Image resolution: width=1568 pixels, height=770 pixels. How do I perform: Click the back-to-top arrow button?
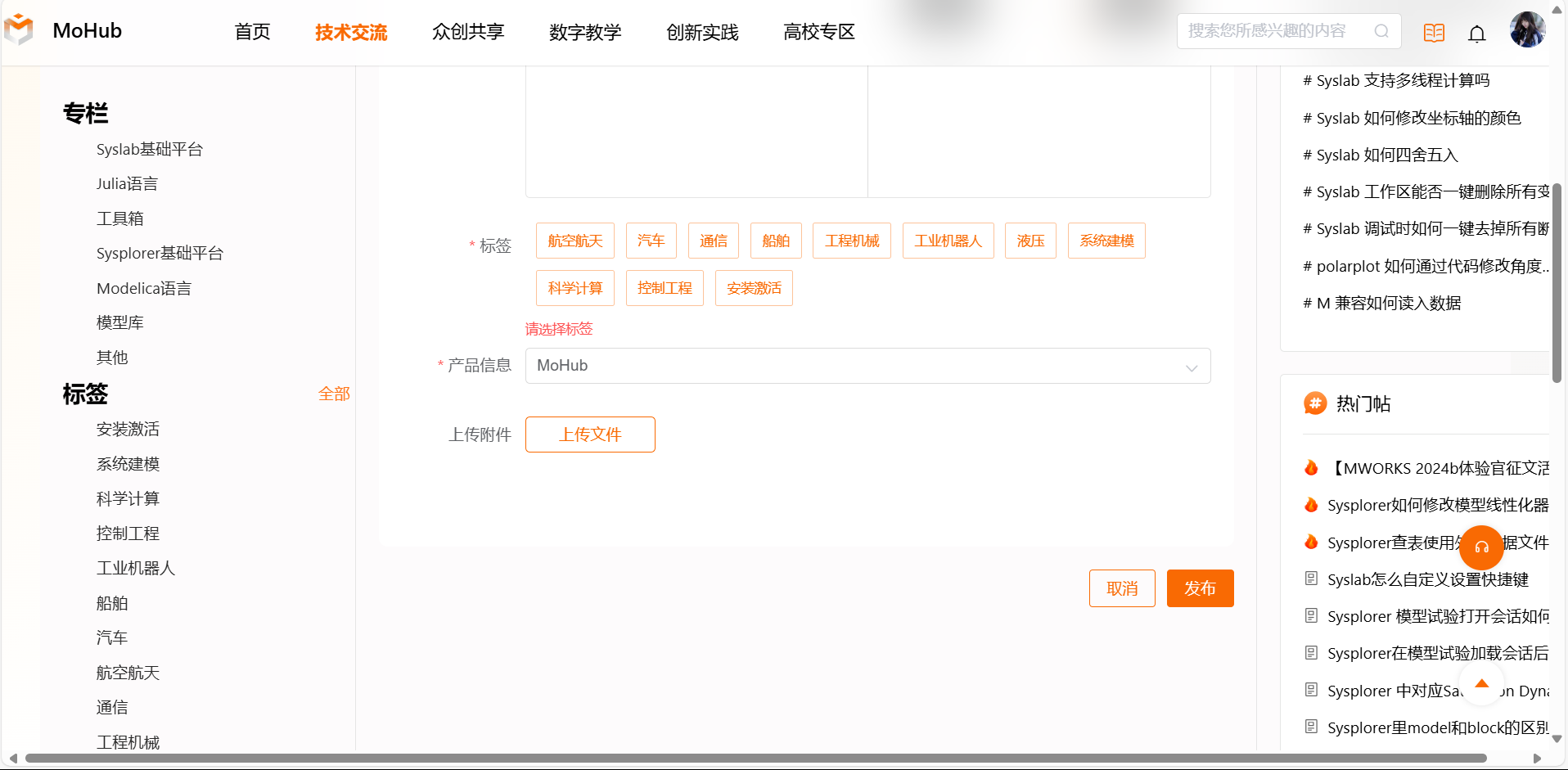click(1481, 683)
